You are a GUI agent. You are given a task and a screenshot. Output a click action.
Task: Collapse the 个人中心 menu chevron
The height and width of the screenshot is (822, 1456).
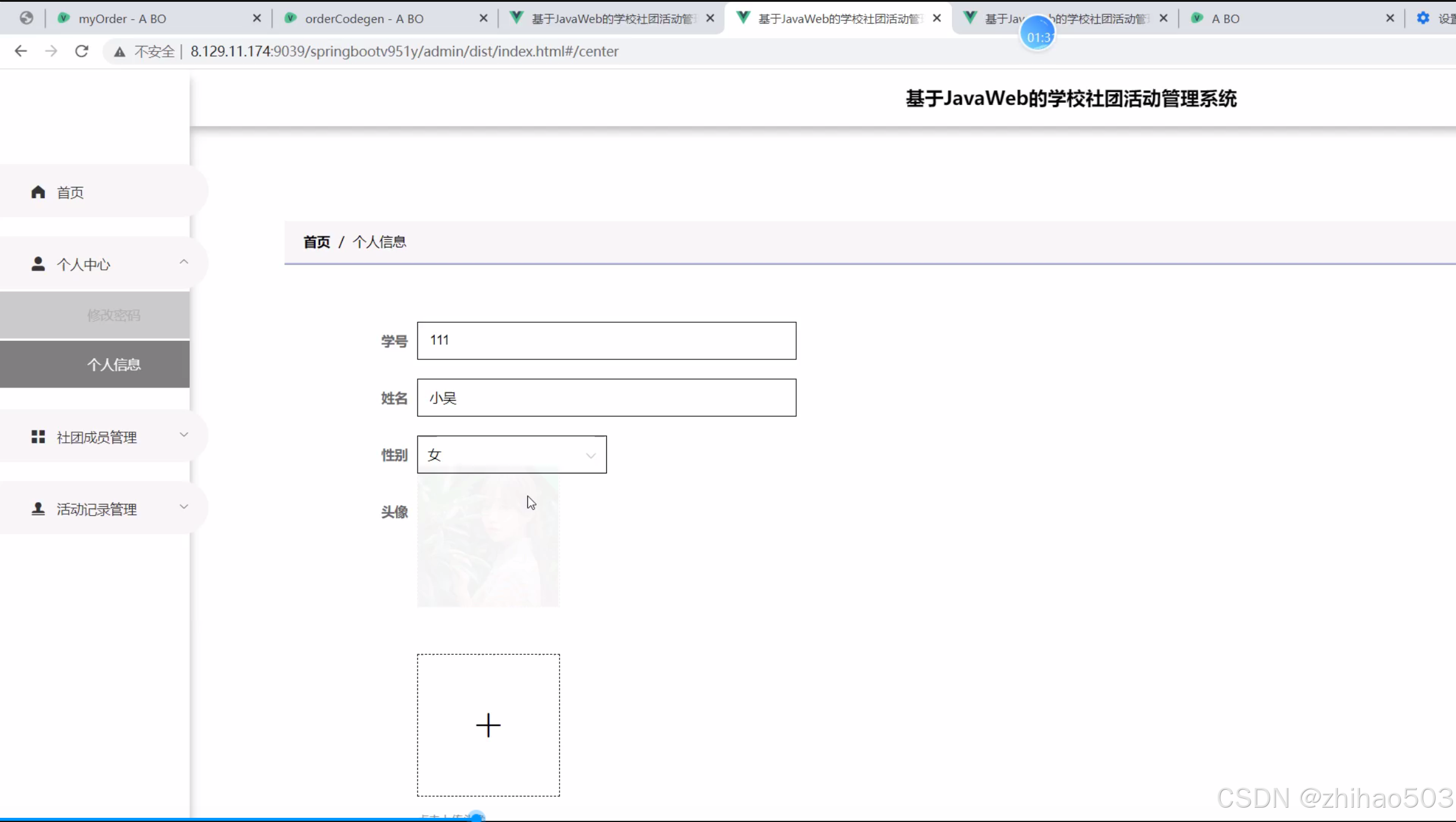point(184,262)
